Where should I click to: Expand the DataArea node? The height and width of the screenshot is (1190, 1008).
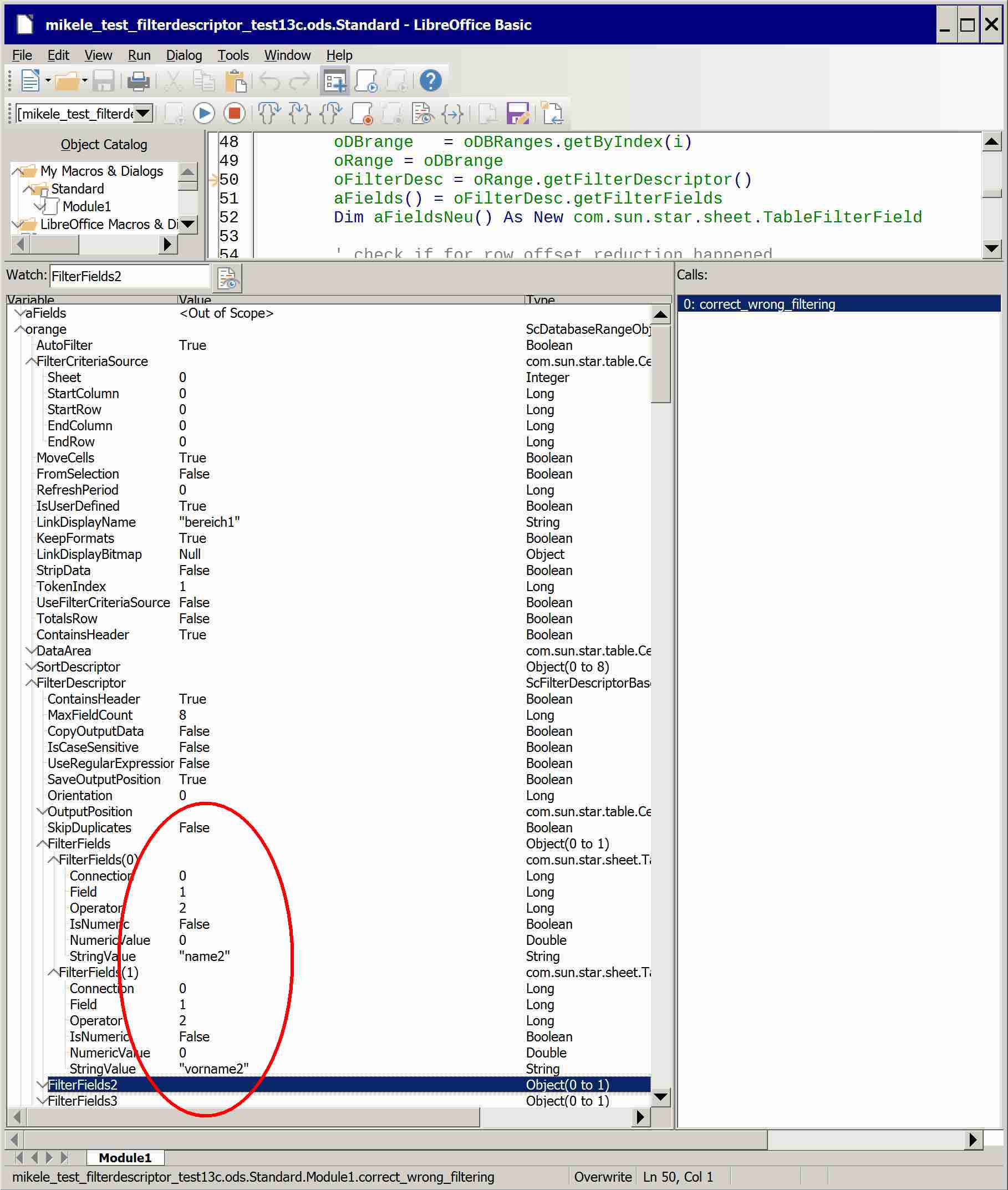[x=31, y=650]
